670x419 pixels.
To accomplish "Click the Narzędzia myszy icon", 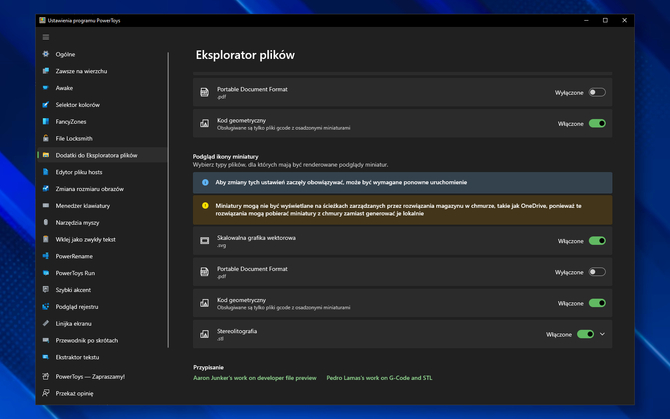I will point(46,223).
